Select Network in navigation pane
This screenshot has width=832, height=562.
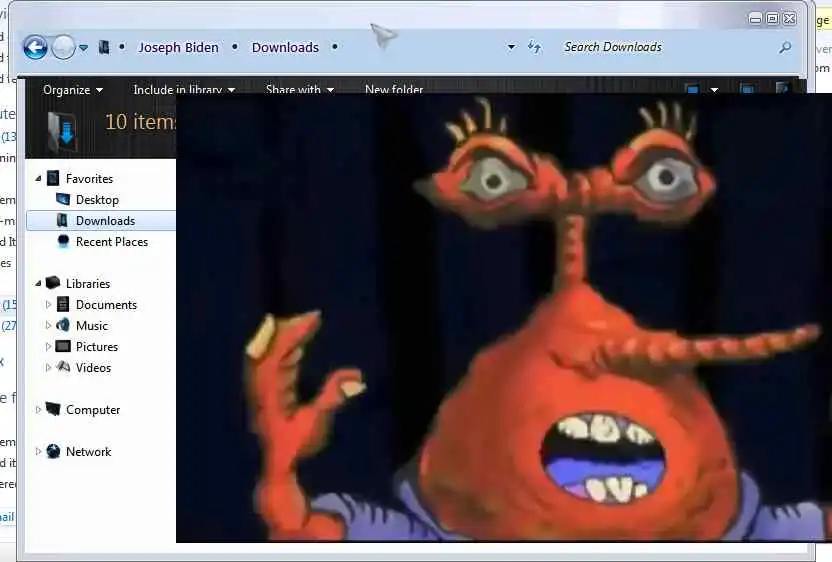89,452
